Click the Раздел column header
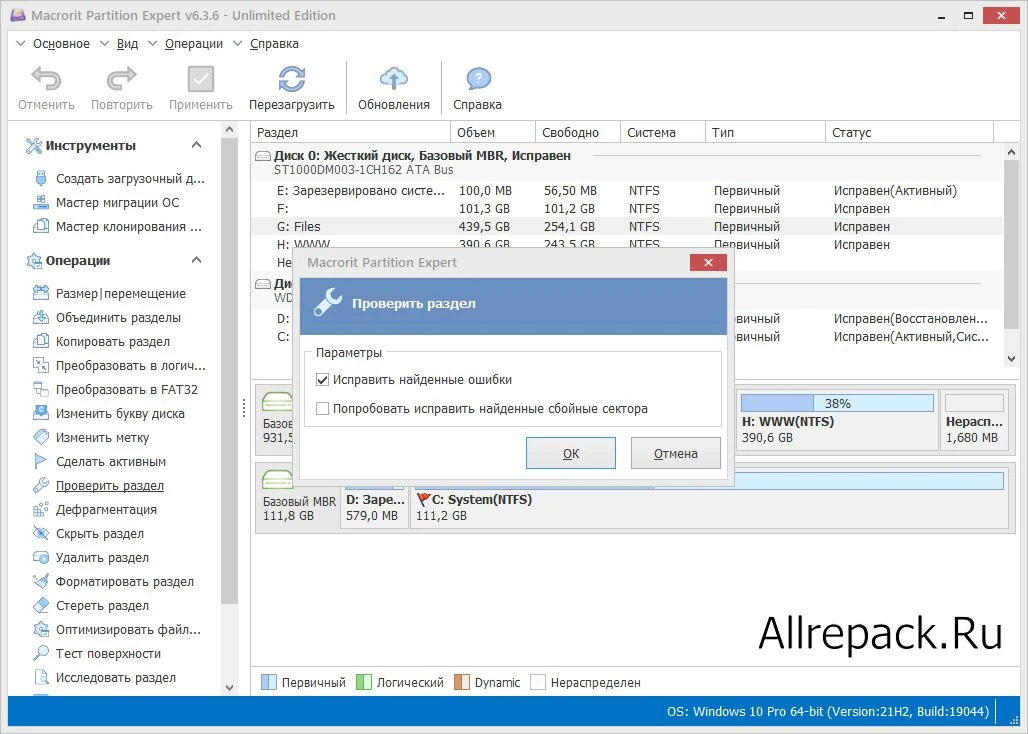The image size is (1028, 734). click(351, 132)
